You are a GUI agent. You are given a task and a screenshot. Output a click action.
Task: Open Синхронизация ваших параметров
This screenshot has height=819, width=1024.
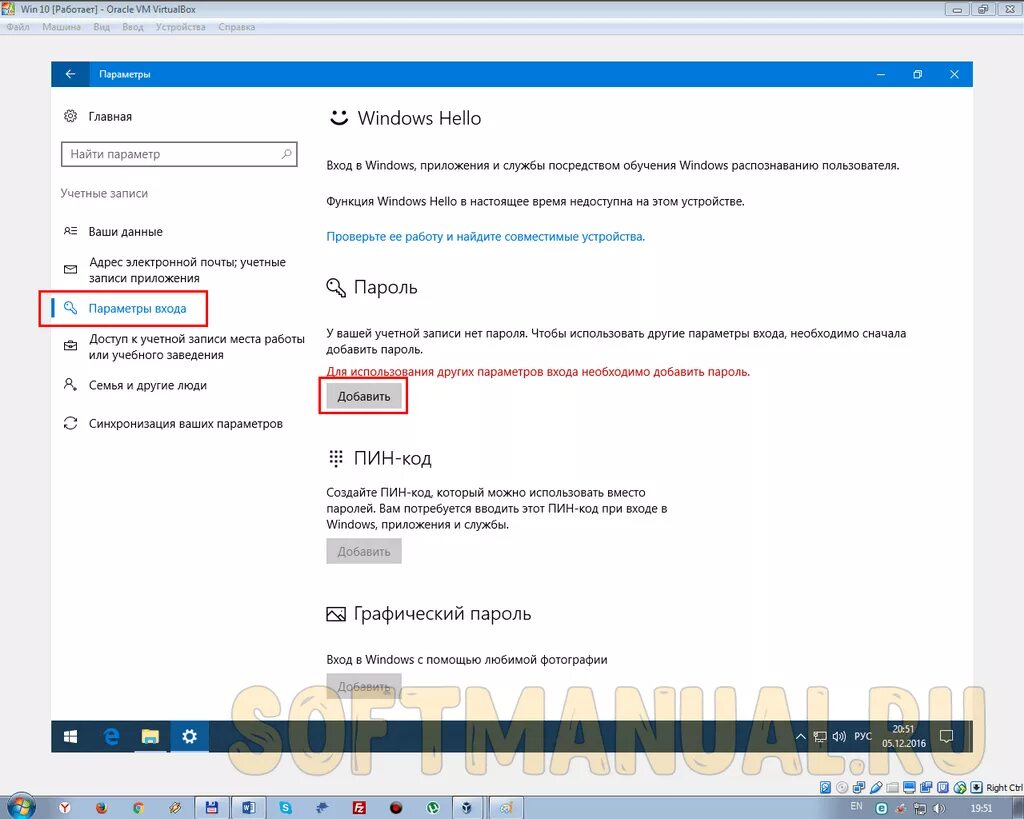tap(173, 424)
